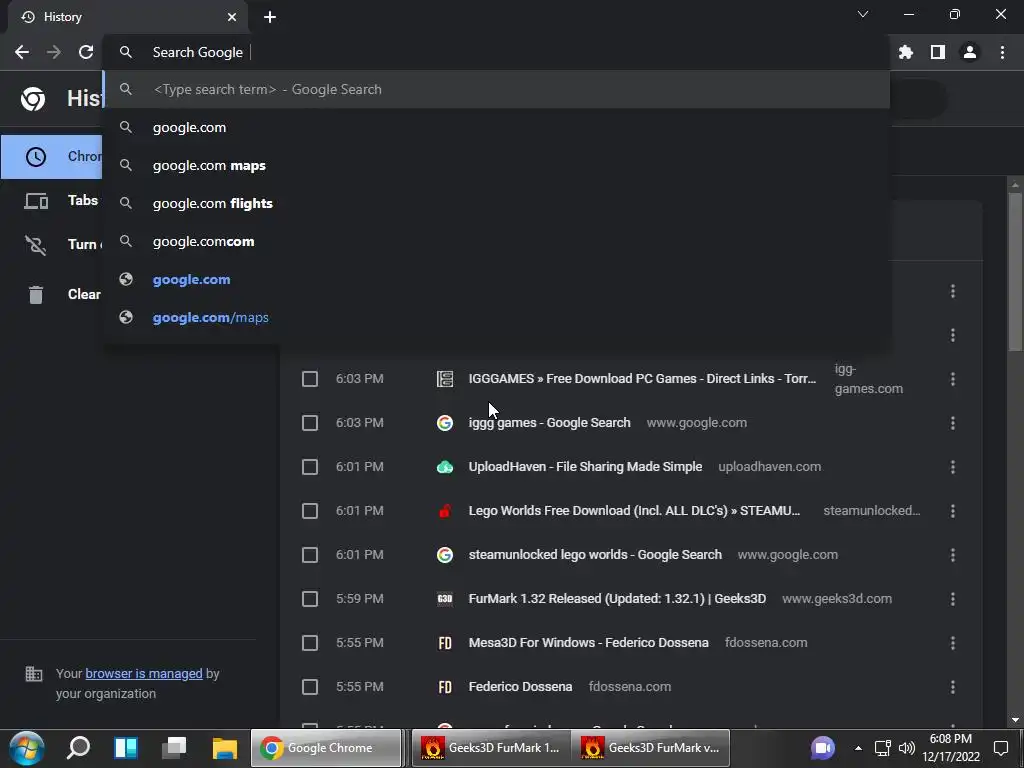Click the managed organization building icon

pos(33,673)
